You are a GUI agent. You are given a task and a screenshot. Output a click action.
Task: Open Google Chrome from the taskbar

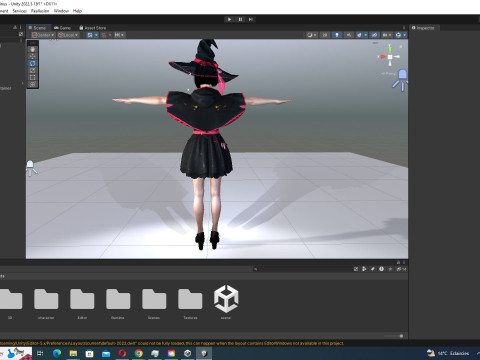tap(138, 353)
